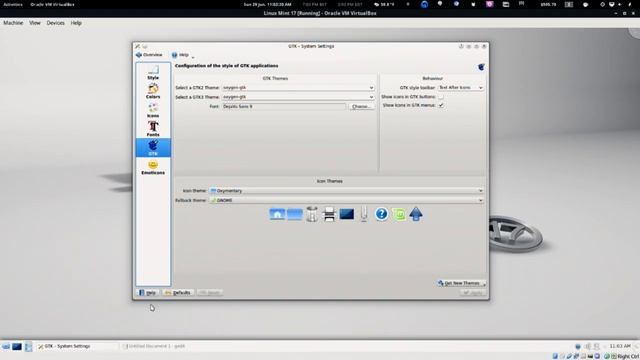Screen dimensions: 640x360
Task: Open the Style settings category
Action: pos(153,73)
